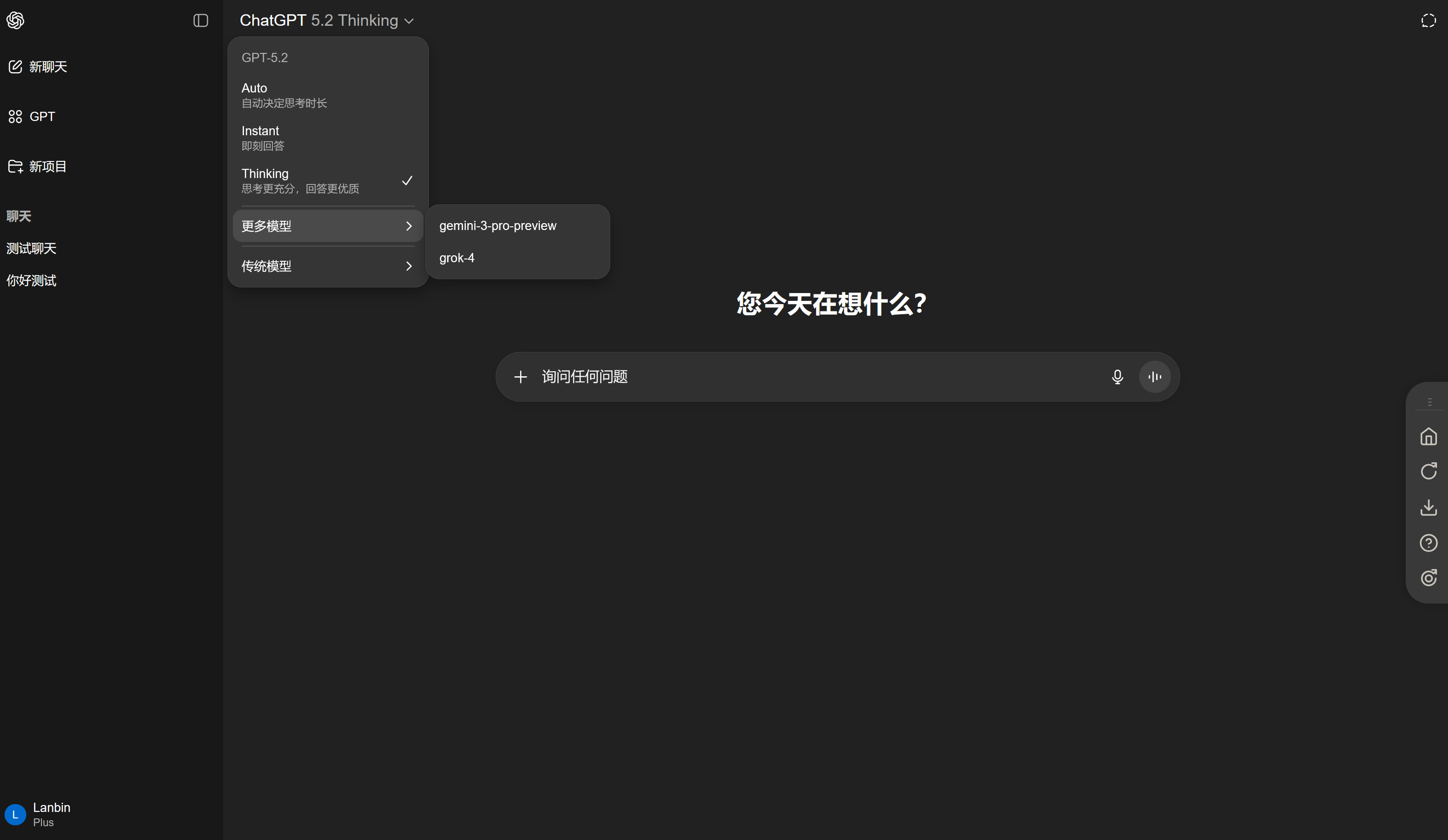Select the Instant model mode

pos(328,138)
